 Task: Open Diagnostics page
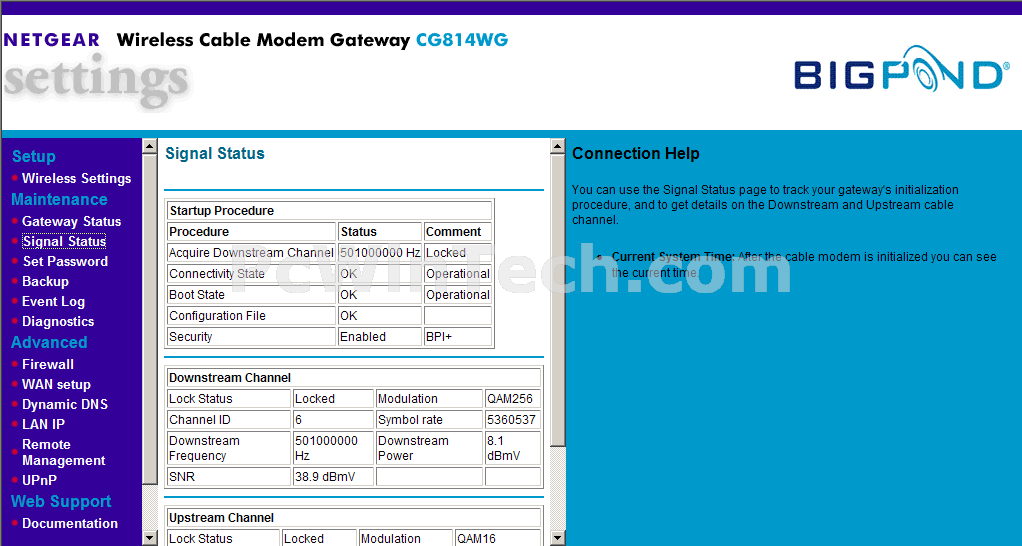pos(57,321)
